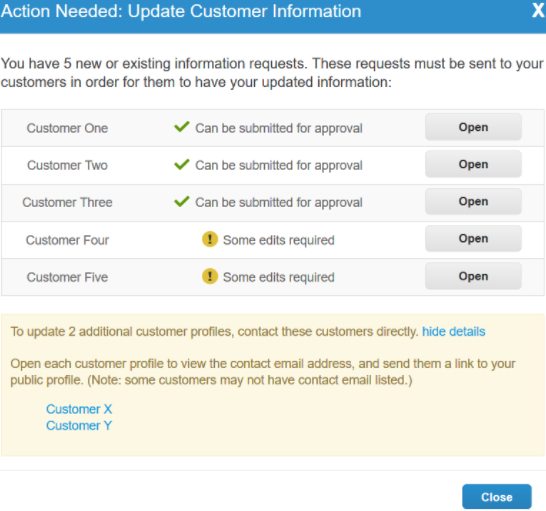Viewport: 546px width, 511px height.
Task: Open the Customer Three information request
Action: 473,201
